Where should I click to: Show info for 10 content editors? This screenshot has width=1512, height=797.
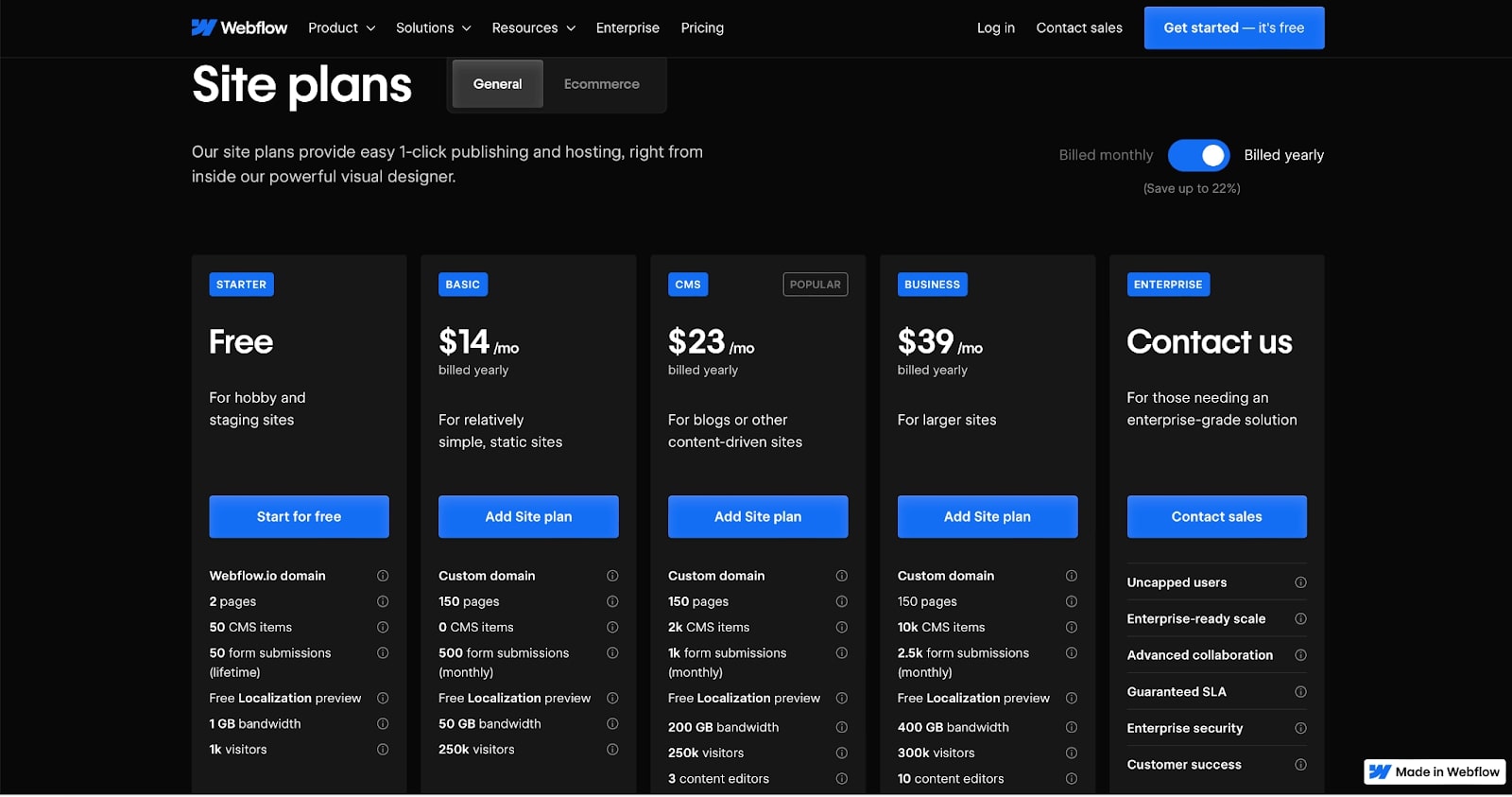pyautogui.click(x=1072, y=778)
